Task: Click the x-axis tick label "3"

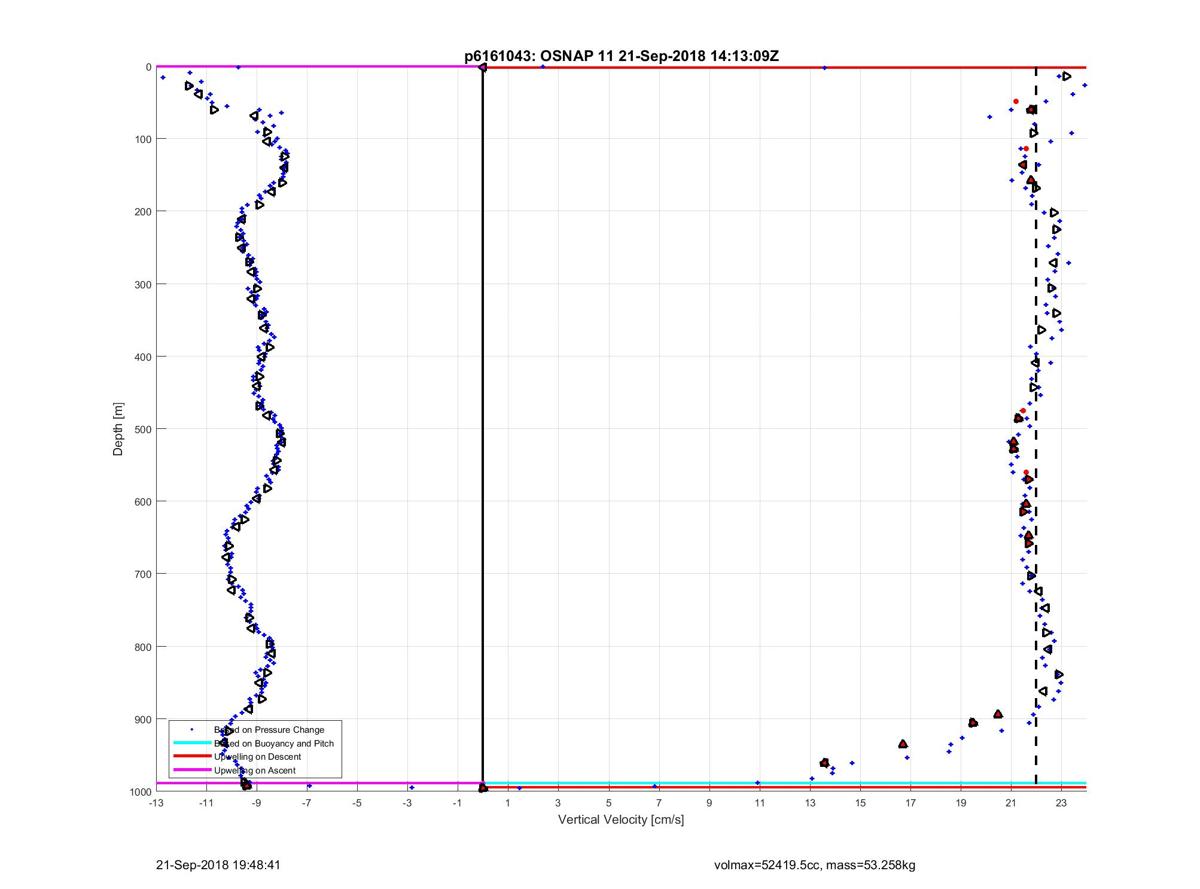Action: tap(558, 803)
